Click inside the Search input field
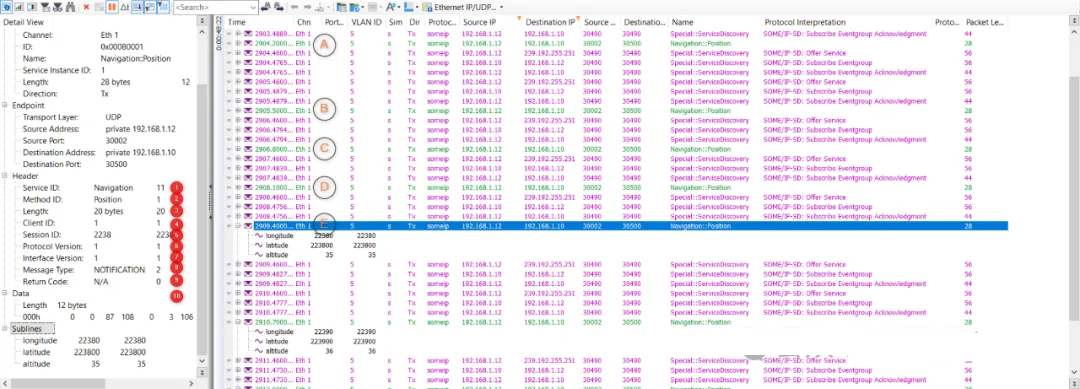This screenshot has width=1080, height=389. click(211, 7)
